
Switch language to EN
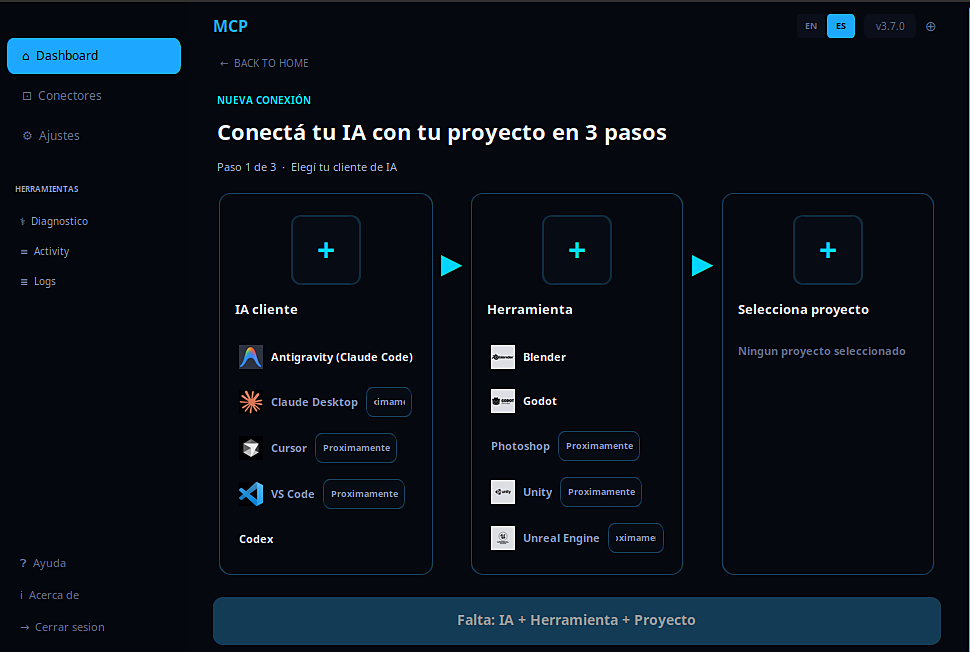point(811,26)
